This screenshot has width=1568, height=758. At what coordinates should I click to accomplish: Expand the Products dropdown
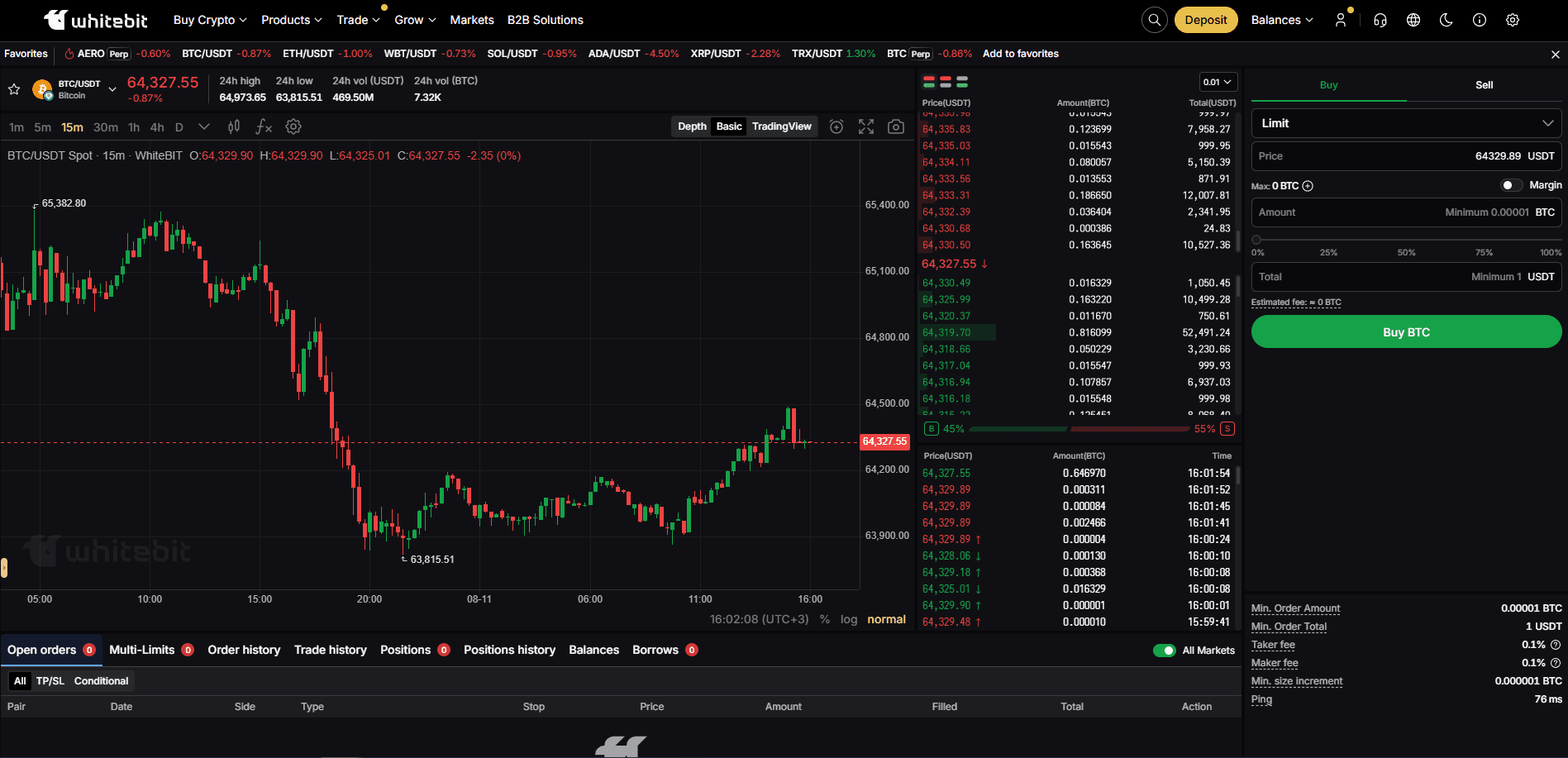(292, 20)
